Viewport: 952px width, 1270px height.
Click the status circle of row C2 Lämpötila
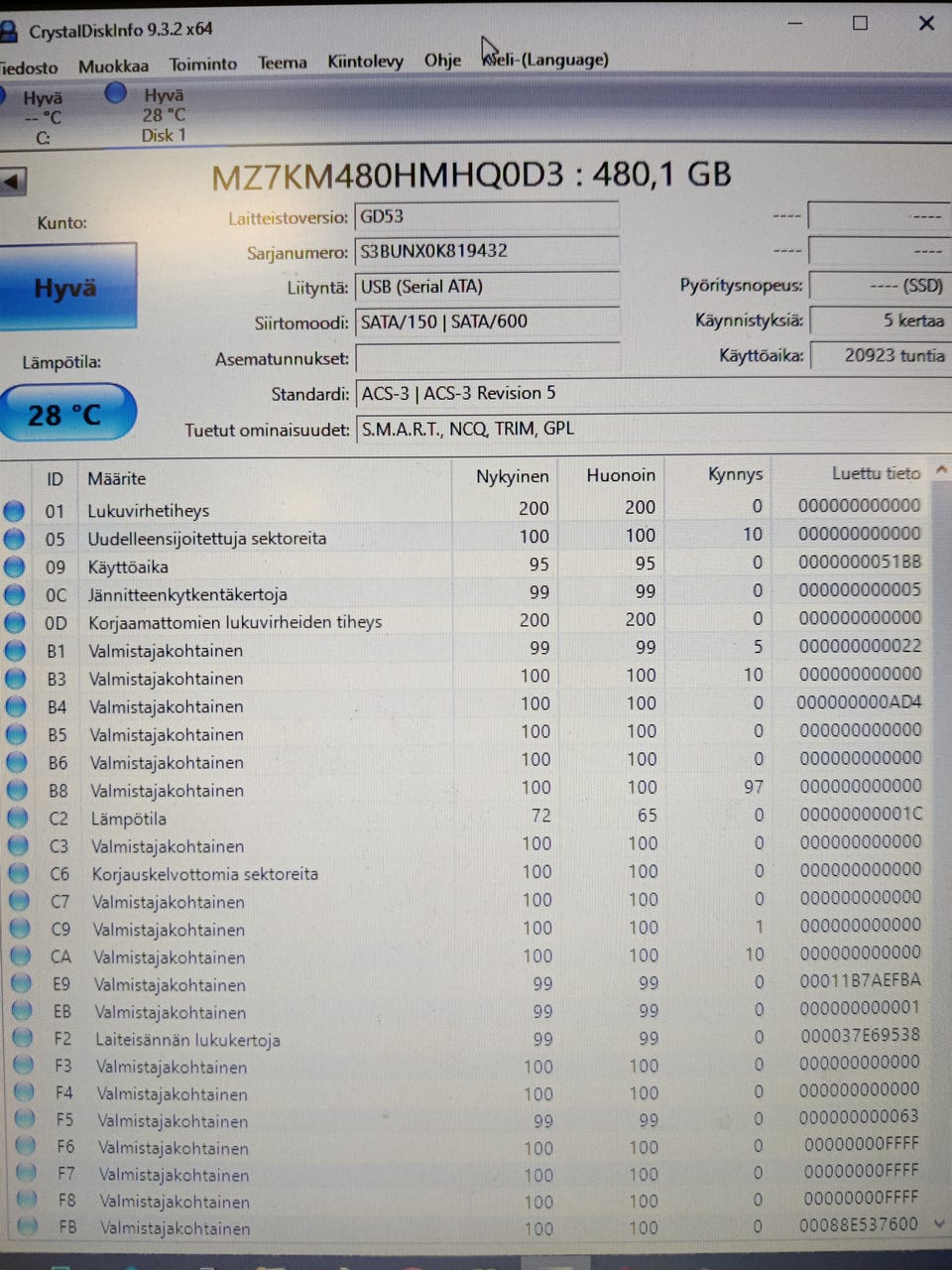pos(18,819)
